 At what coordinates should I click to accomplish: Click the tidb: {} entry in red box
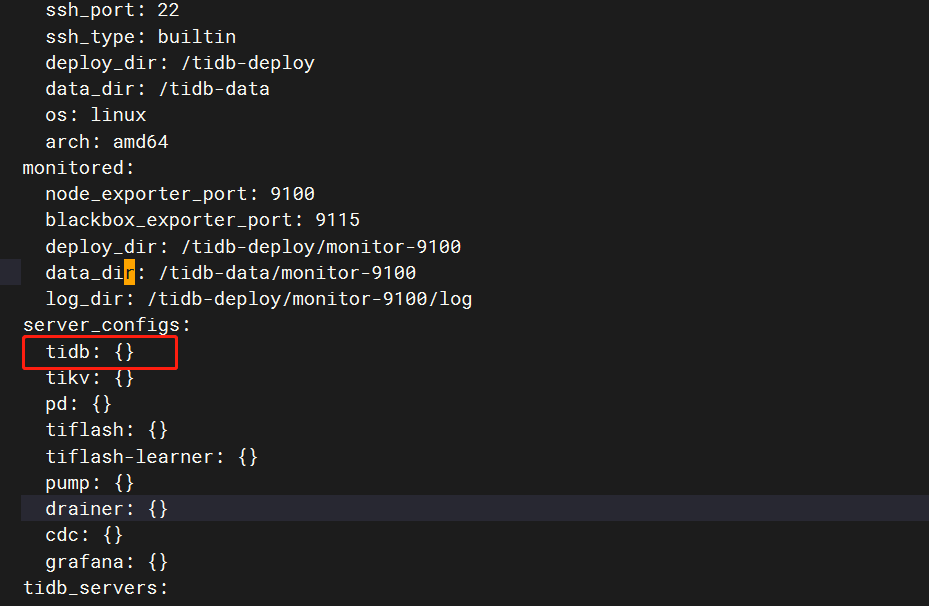(90, 352)
